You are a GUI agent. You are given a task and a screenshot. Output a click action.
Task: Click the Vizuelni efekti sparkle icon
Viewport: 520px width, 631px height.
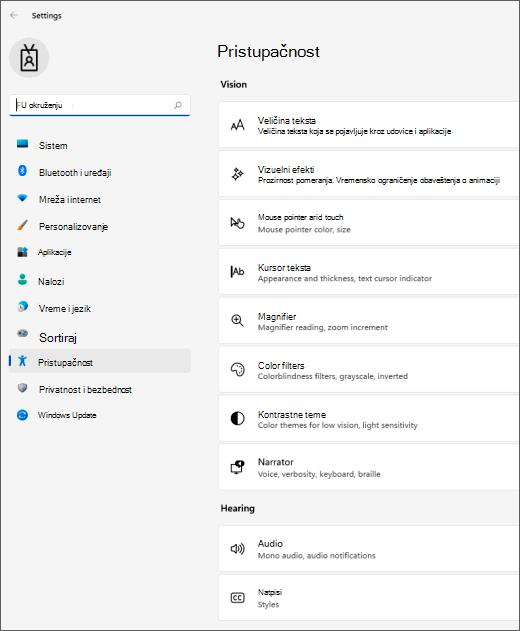point(237,174)
